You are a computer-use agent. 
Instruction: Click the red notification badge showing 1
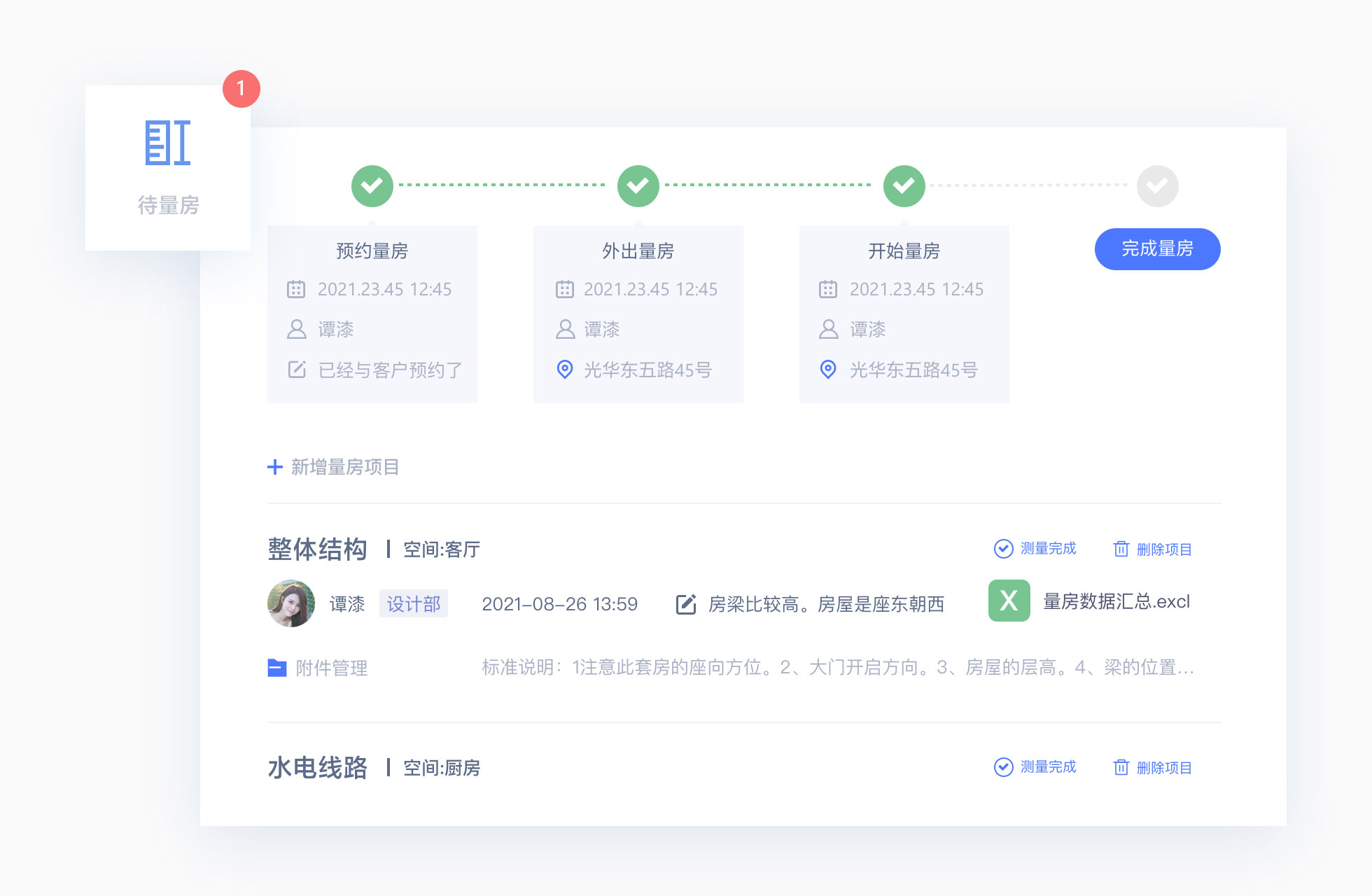[241, 89]
